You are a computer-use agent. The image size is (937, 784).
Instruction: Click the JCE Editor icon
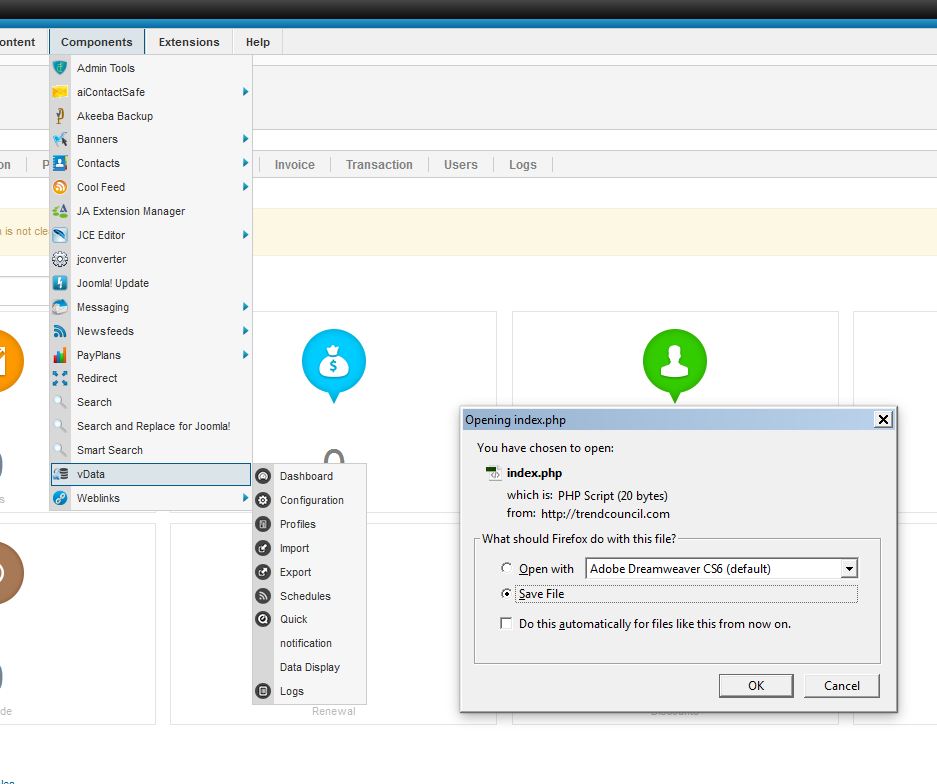coord(60,235)
